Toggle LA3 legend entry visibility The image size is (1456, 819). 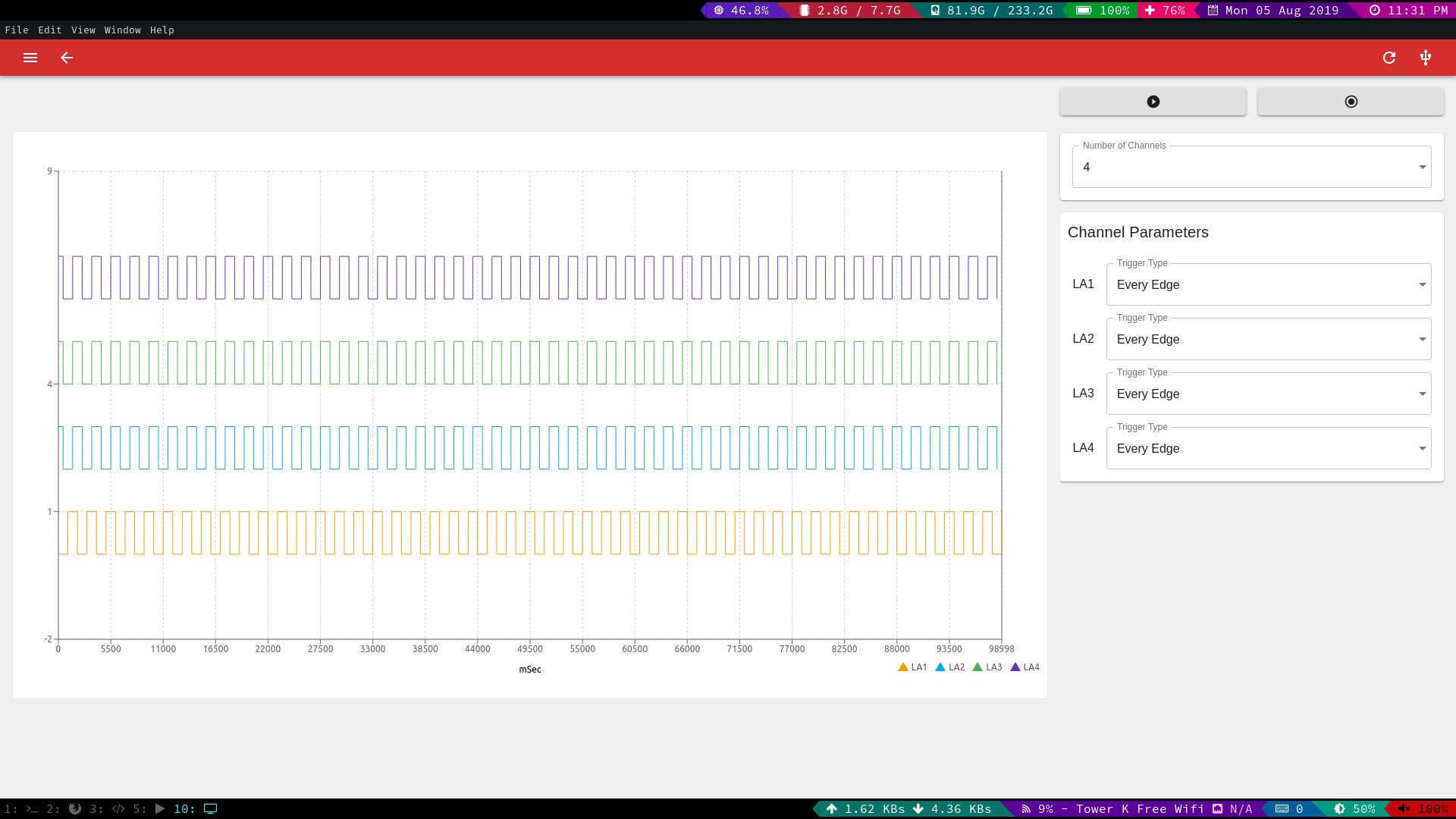point(987,667)
